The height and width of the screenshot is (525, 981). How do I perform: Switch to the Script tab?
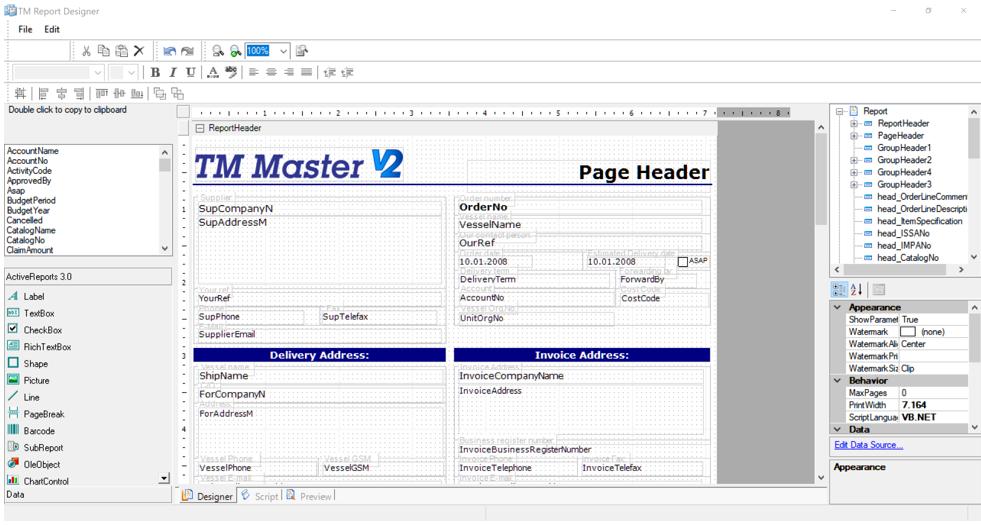point(260,496)
